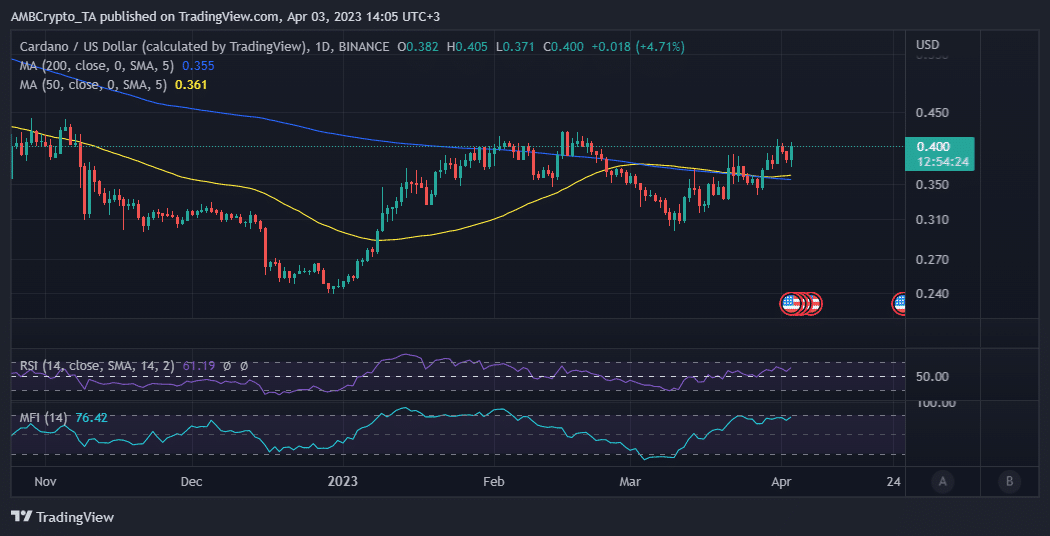Click the front US flag event icon in the cluster
This screenshot has height=536, width=1050.
pyautogui.click(x=791, y=304)
